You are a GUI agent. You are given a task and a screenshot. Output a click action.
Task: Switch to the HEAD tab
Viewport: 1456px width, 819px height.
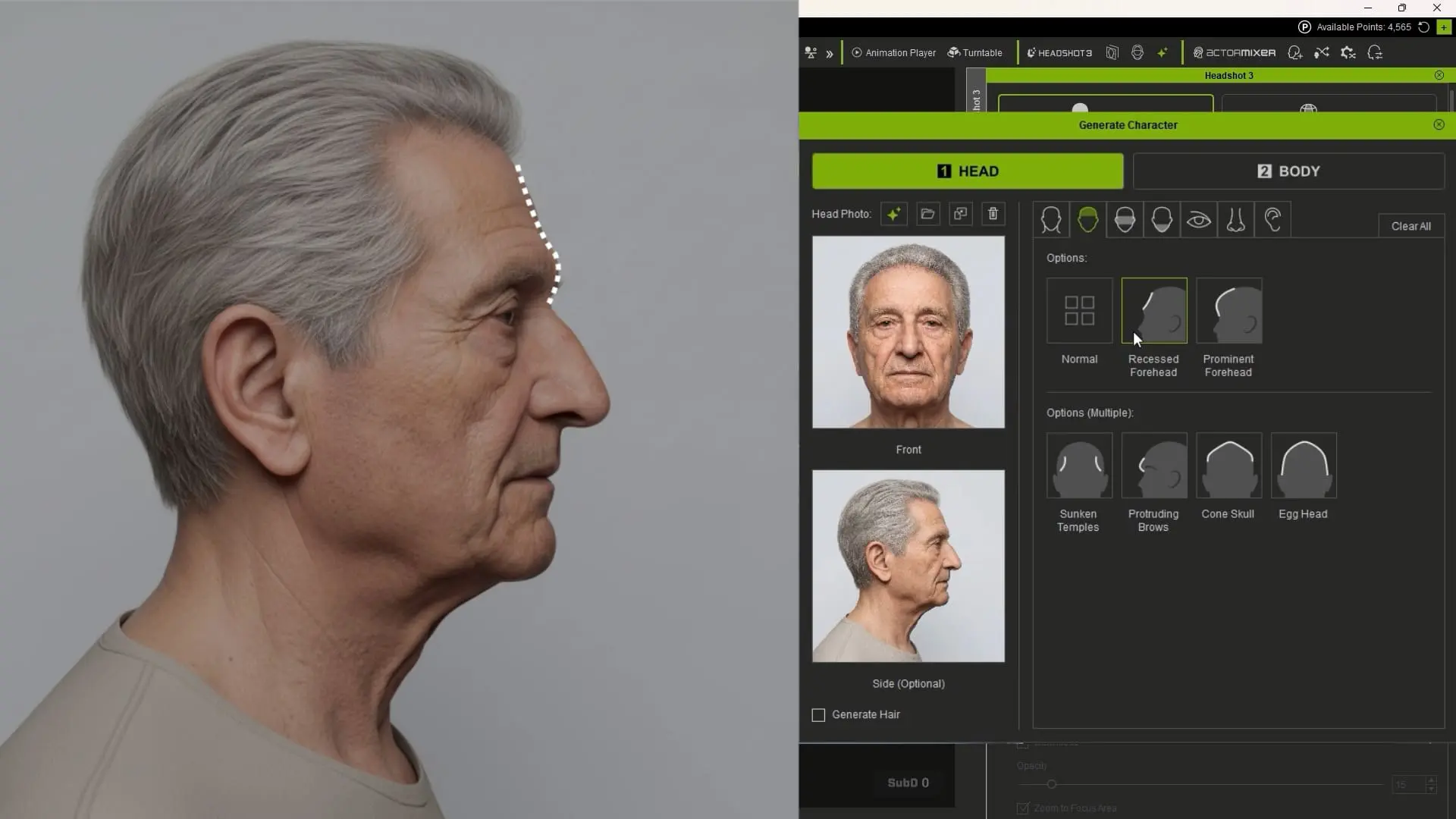(968, 171)
